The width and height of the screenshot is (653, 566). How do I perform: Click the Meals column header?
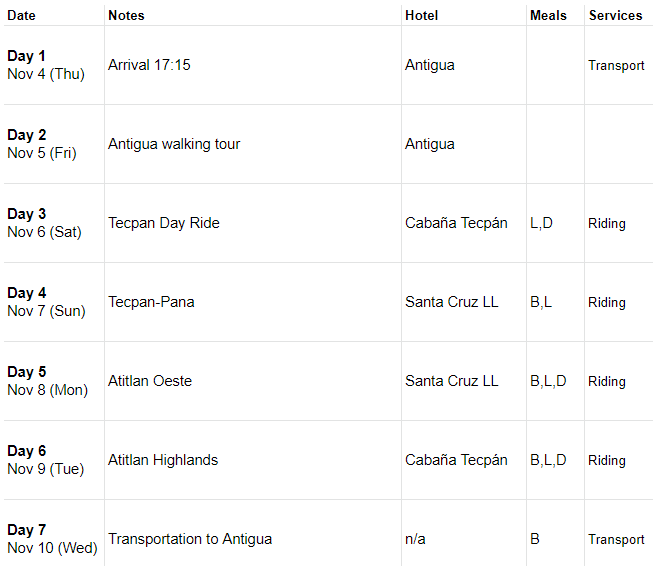tap(548, 15)
